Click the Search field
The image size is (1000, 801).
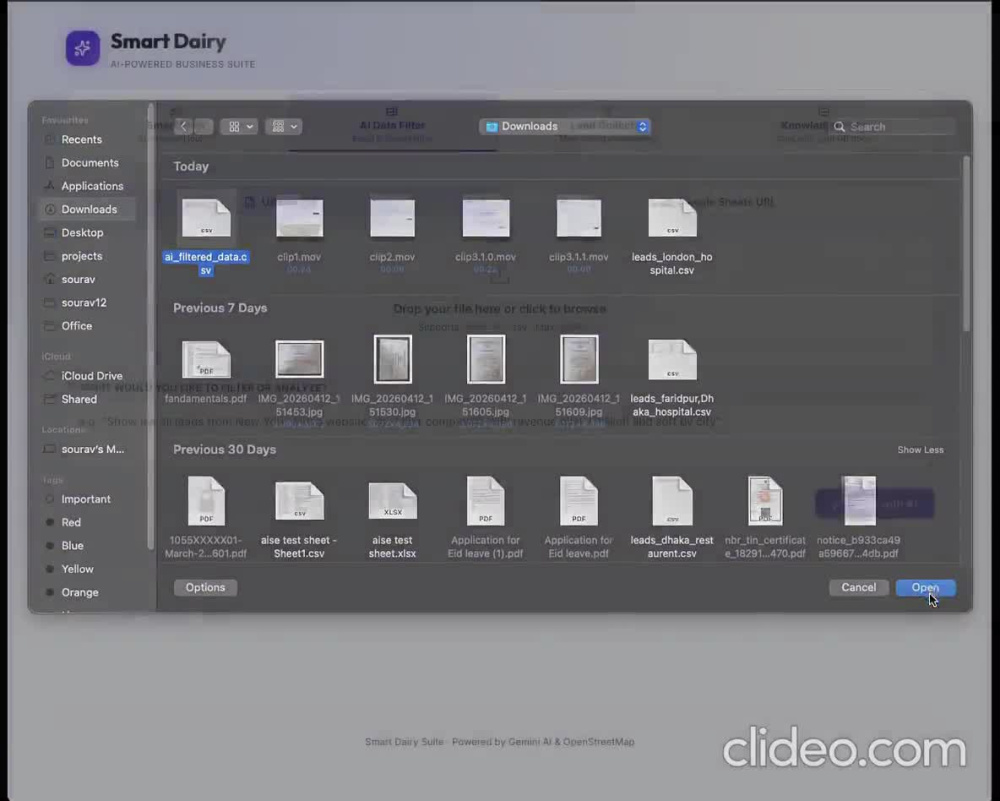pyautogui.click(x=891, y=126)
